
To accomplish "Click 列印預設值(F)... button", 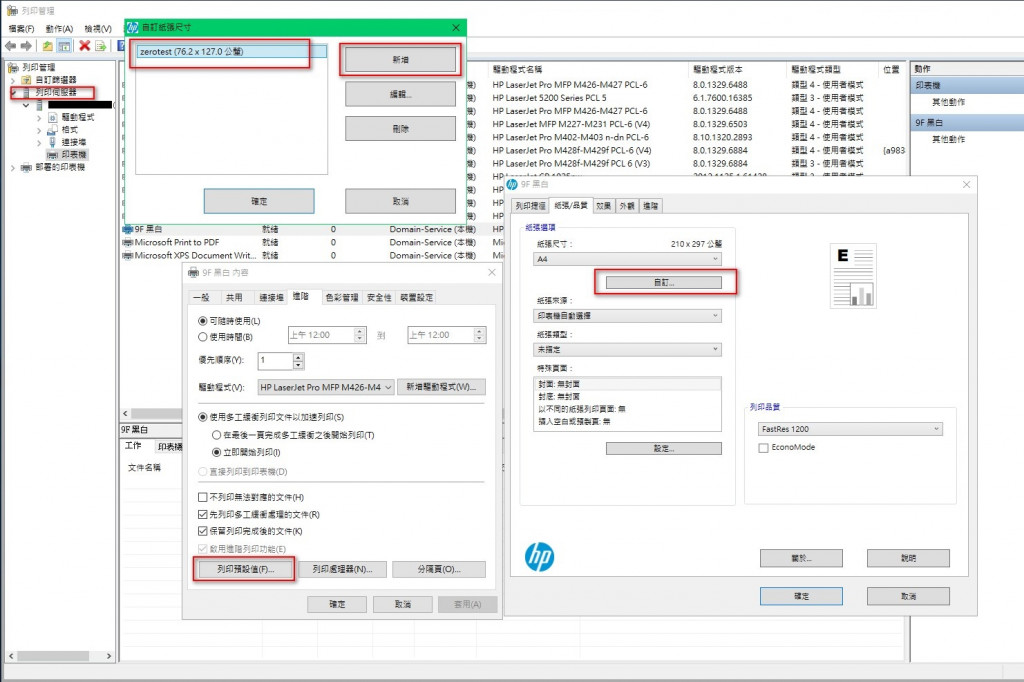I will [x=246, y=569].
